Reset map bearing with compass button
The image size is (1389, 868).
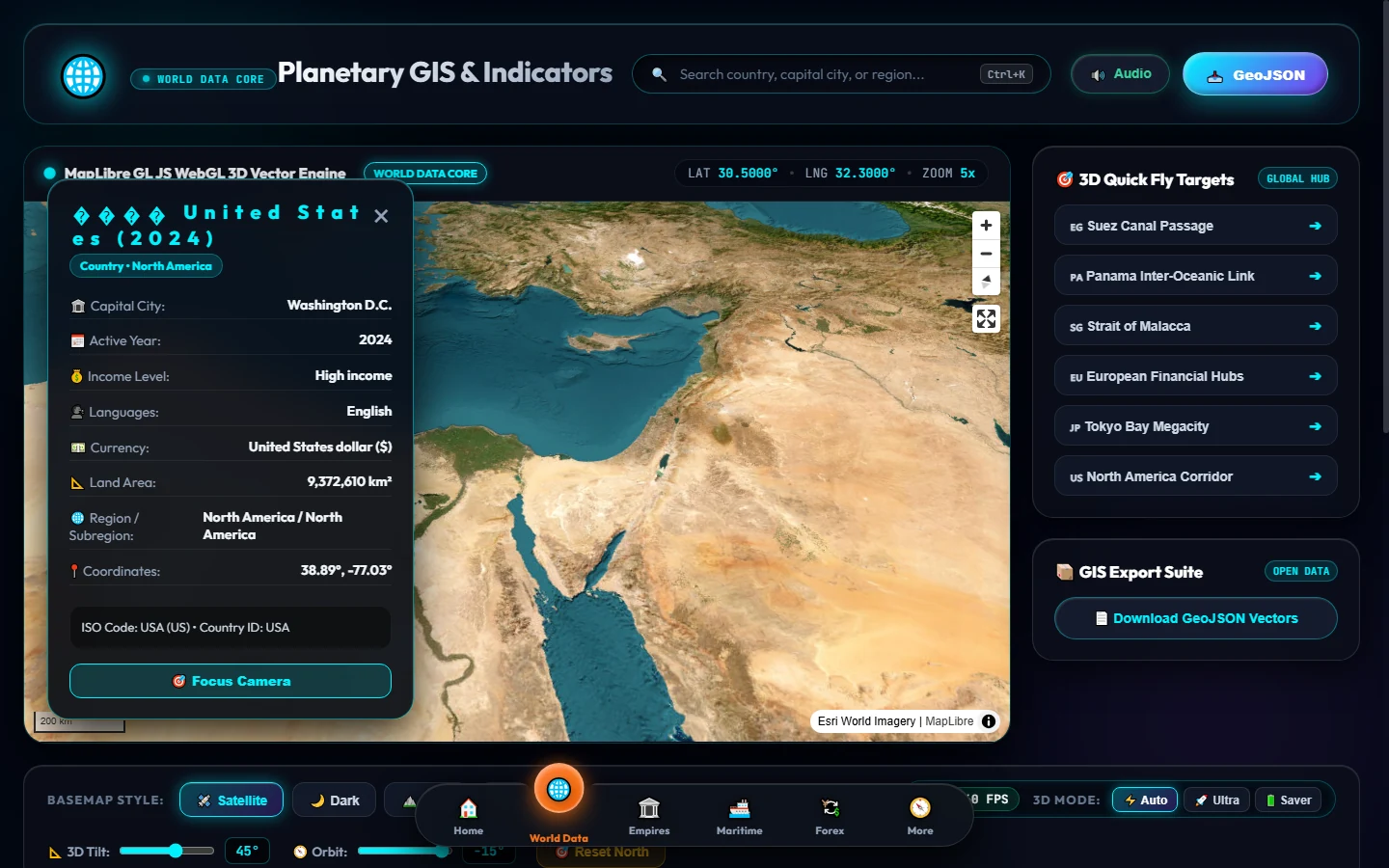986,282
